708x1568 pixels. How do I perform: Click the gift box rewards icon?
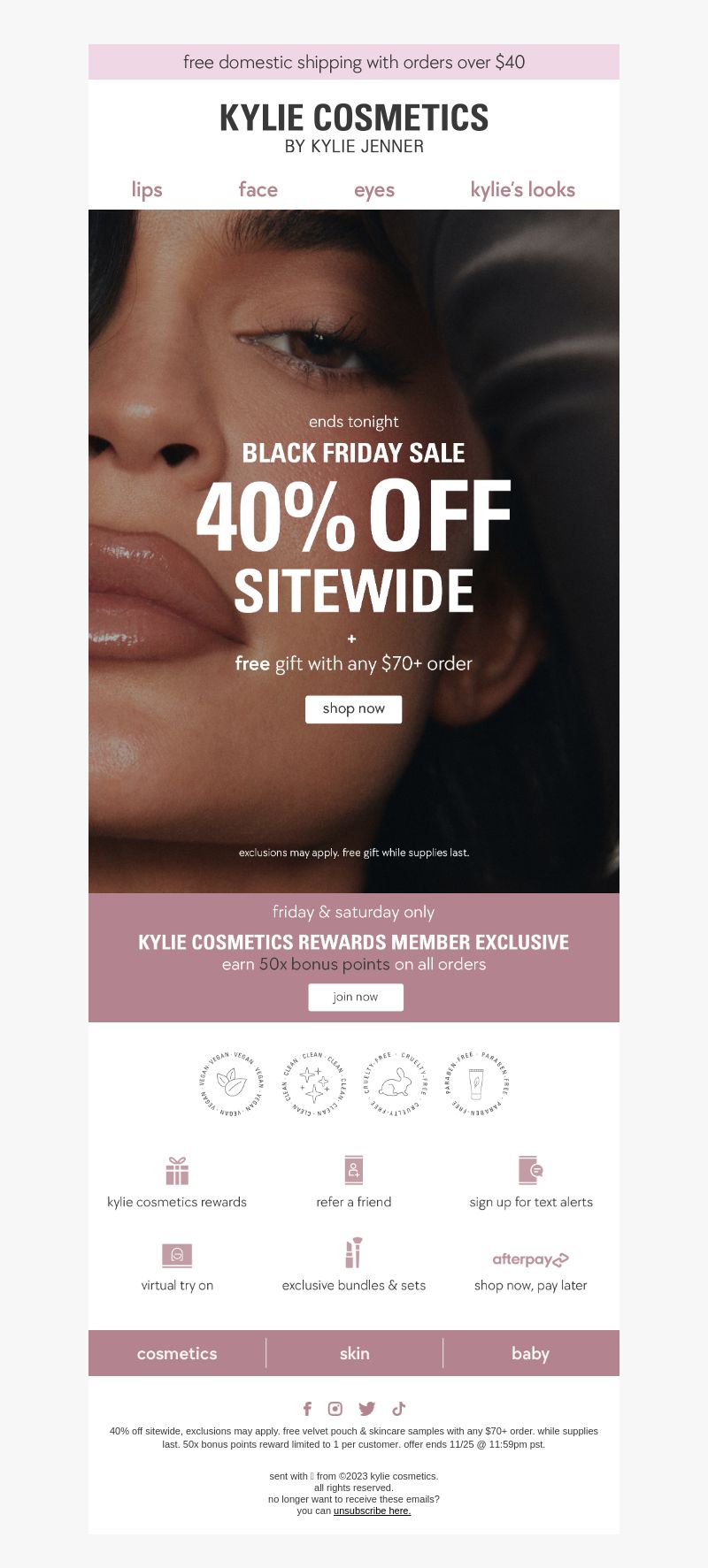177,1170
